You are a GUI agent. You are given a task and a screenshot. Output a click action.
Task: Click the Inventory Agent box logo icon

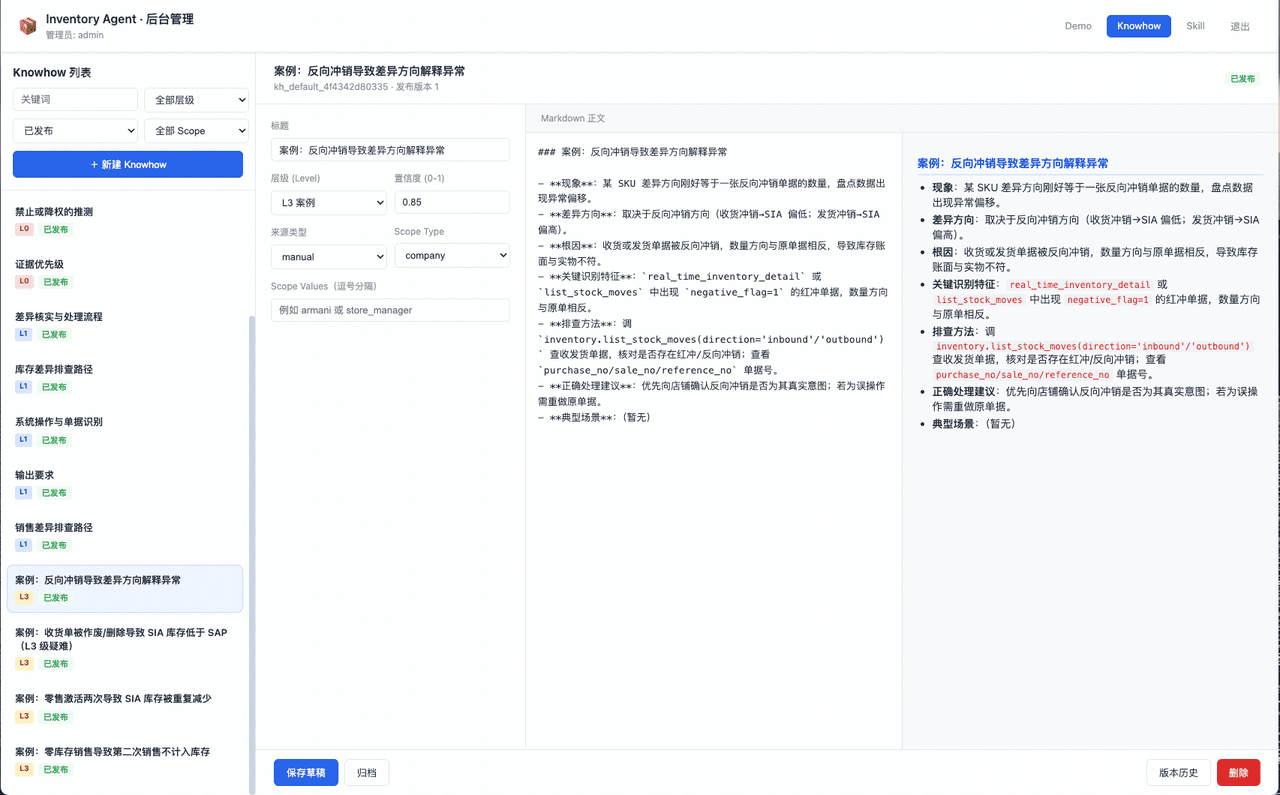click(27, 26)
